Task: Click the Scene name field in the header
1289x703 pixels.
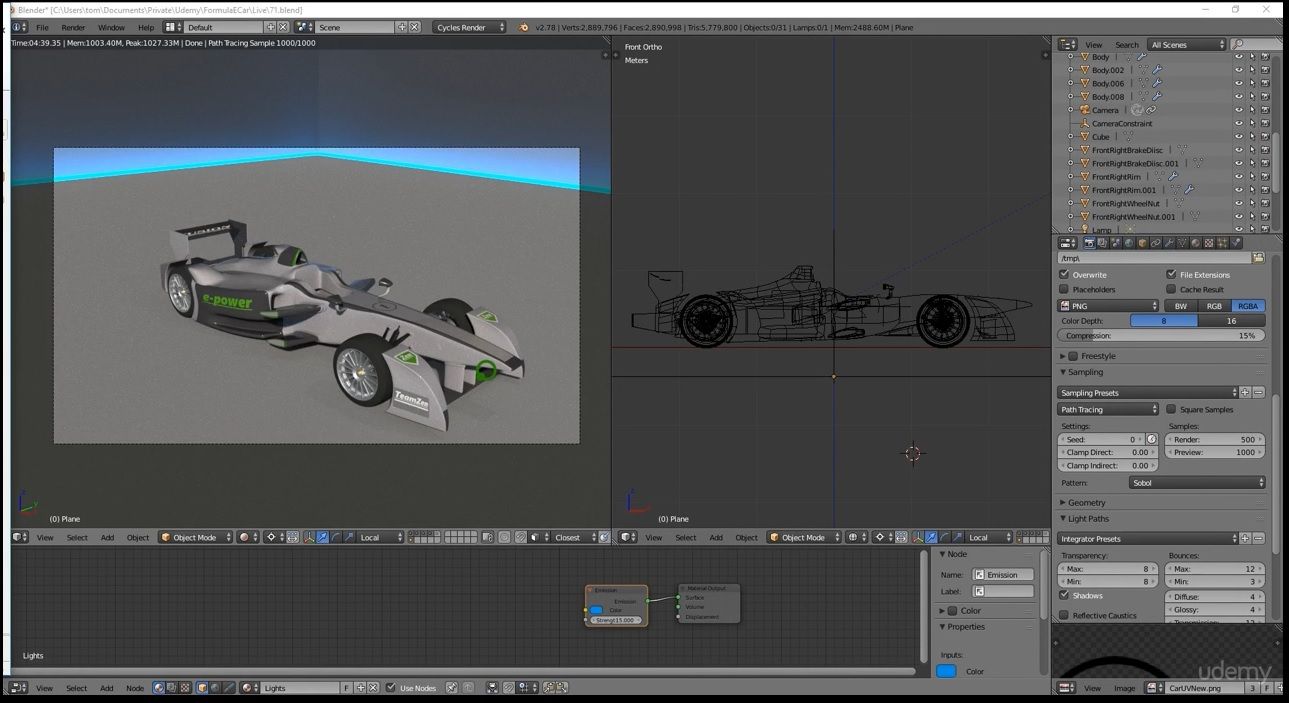Action: (354, 27)
